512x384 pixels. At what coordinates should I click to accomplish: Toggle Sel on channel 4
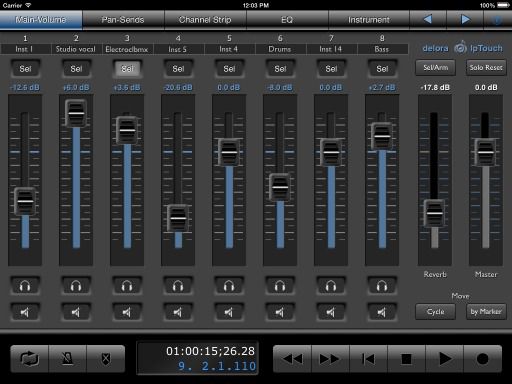coord(178,69)
